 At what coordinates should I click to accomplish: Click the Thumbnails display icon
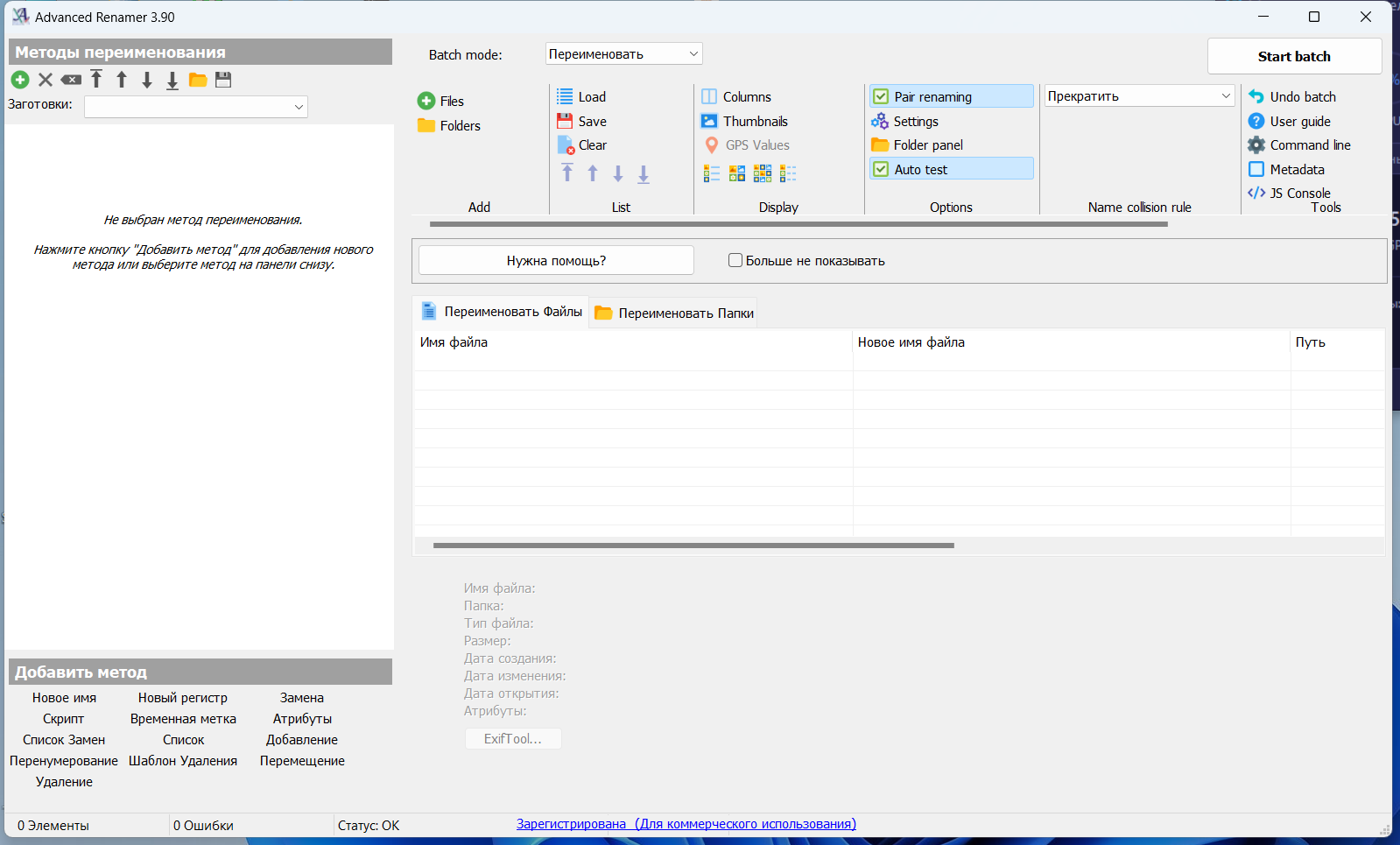pyautogui.click(x=709, y=121)
